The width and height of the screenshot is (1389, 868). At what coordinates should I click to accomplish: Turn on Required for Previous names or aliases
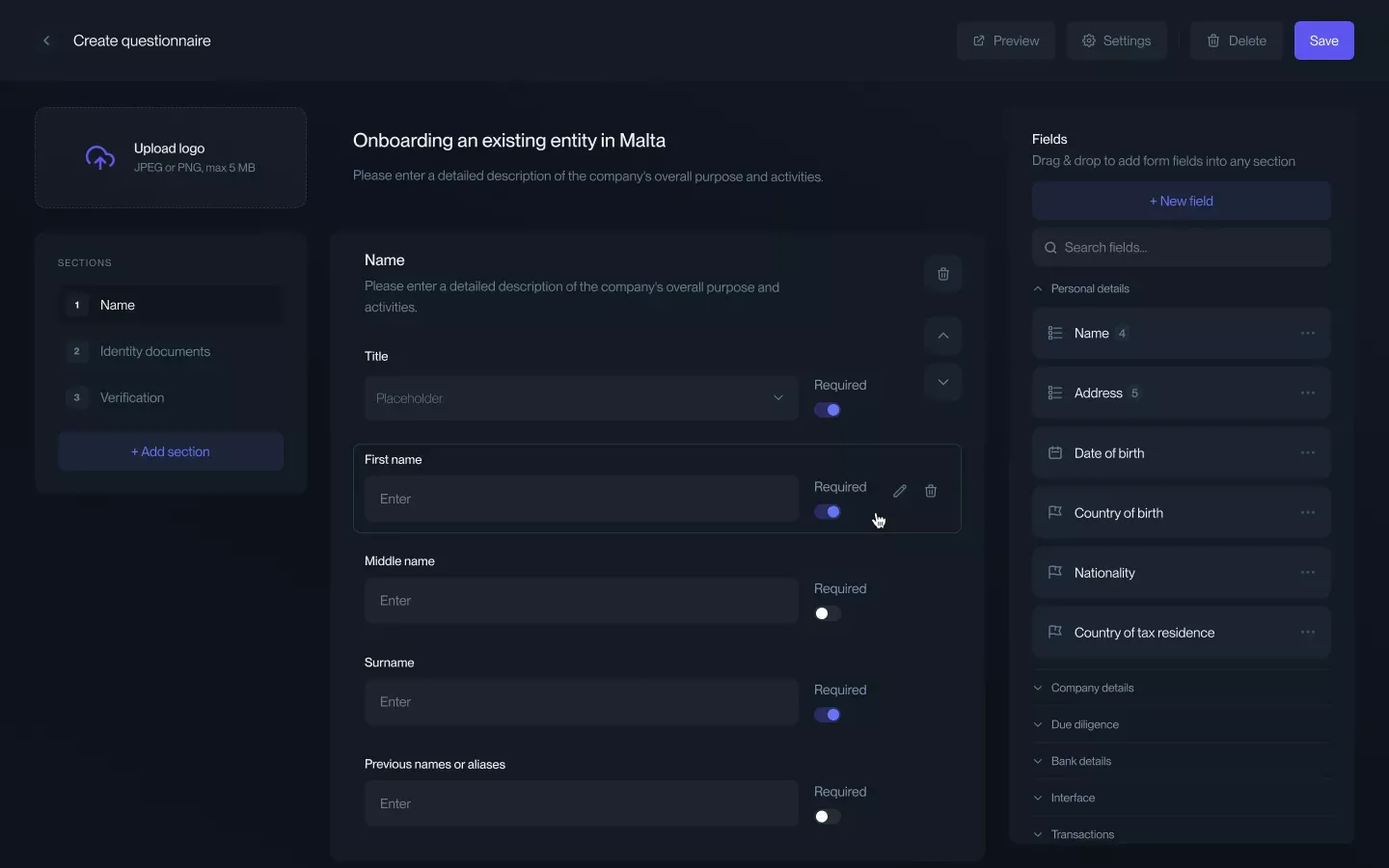(x=828, y=817)
